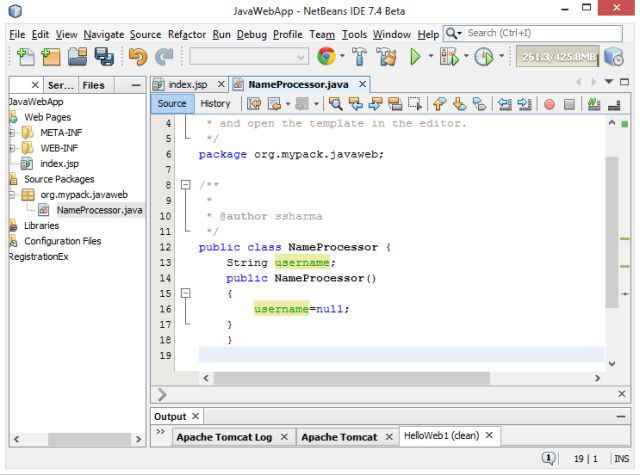Click the profiler icon beside memory bar

click(614, 57)
